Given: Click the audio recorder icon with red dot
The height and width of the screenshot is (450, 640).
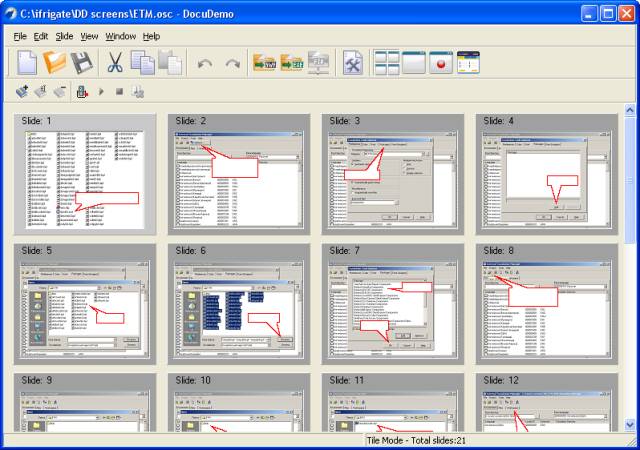Looking at the screenshot, I should click(82, 91).
